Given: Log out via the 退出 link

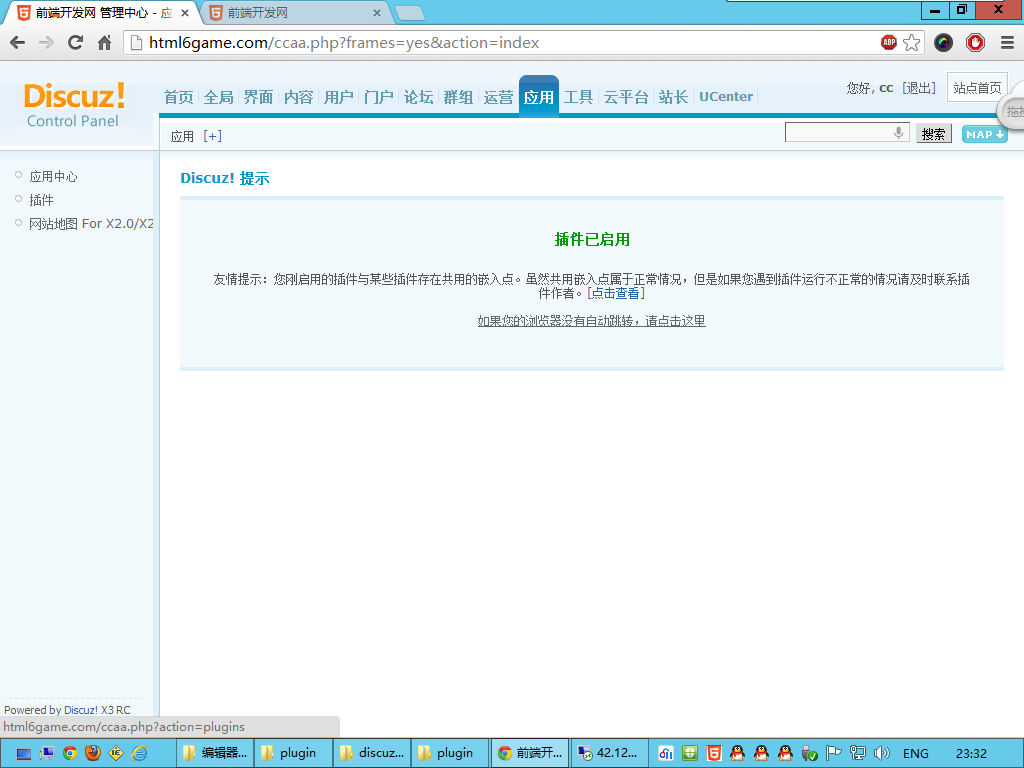Looking at the screenshot, I should (x=919, y=88).
